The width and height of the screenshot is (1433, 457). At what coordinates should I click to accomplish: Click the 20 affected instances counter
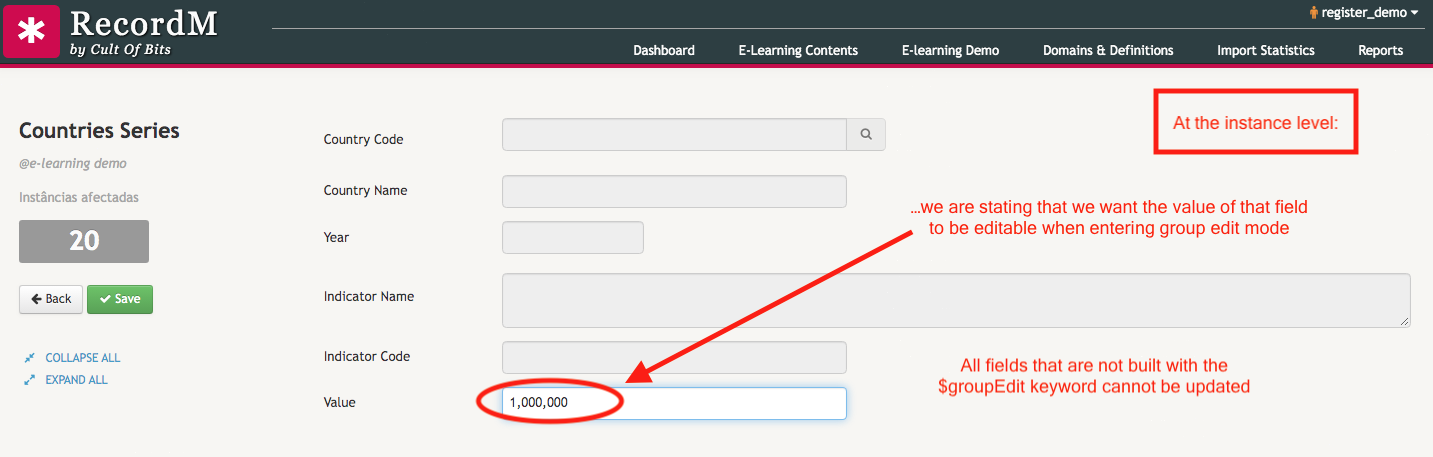pos(84,241)
